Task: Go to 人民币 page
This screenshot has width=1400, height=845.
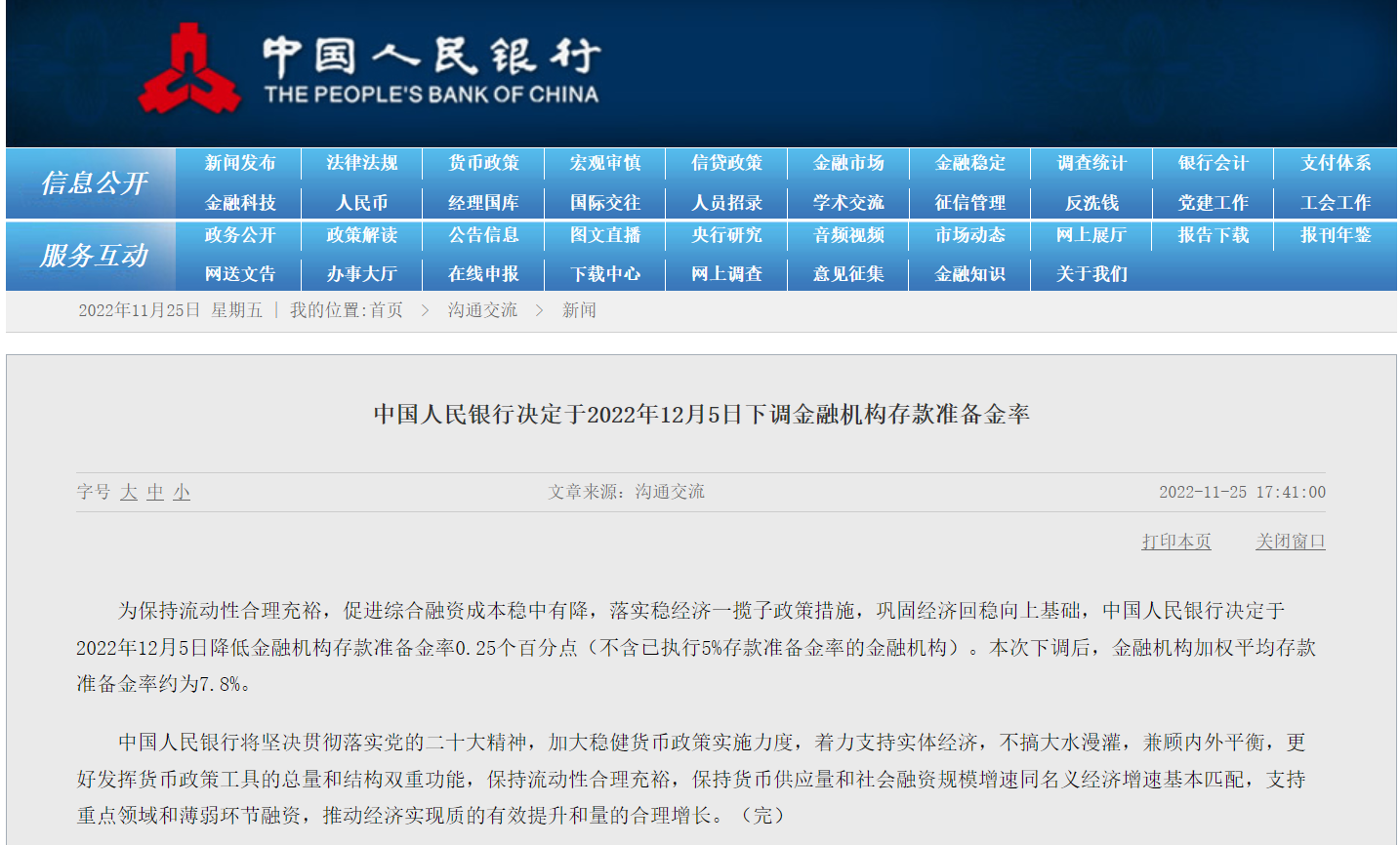Action: (x=362, y=203)
